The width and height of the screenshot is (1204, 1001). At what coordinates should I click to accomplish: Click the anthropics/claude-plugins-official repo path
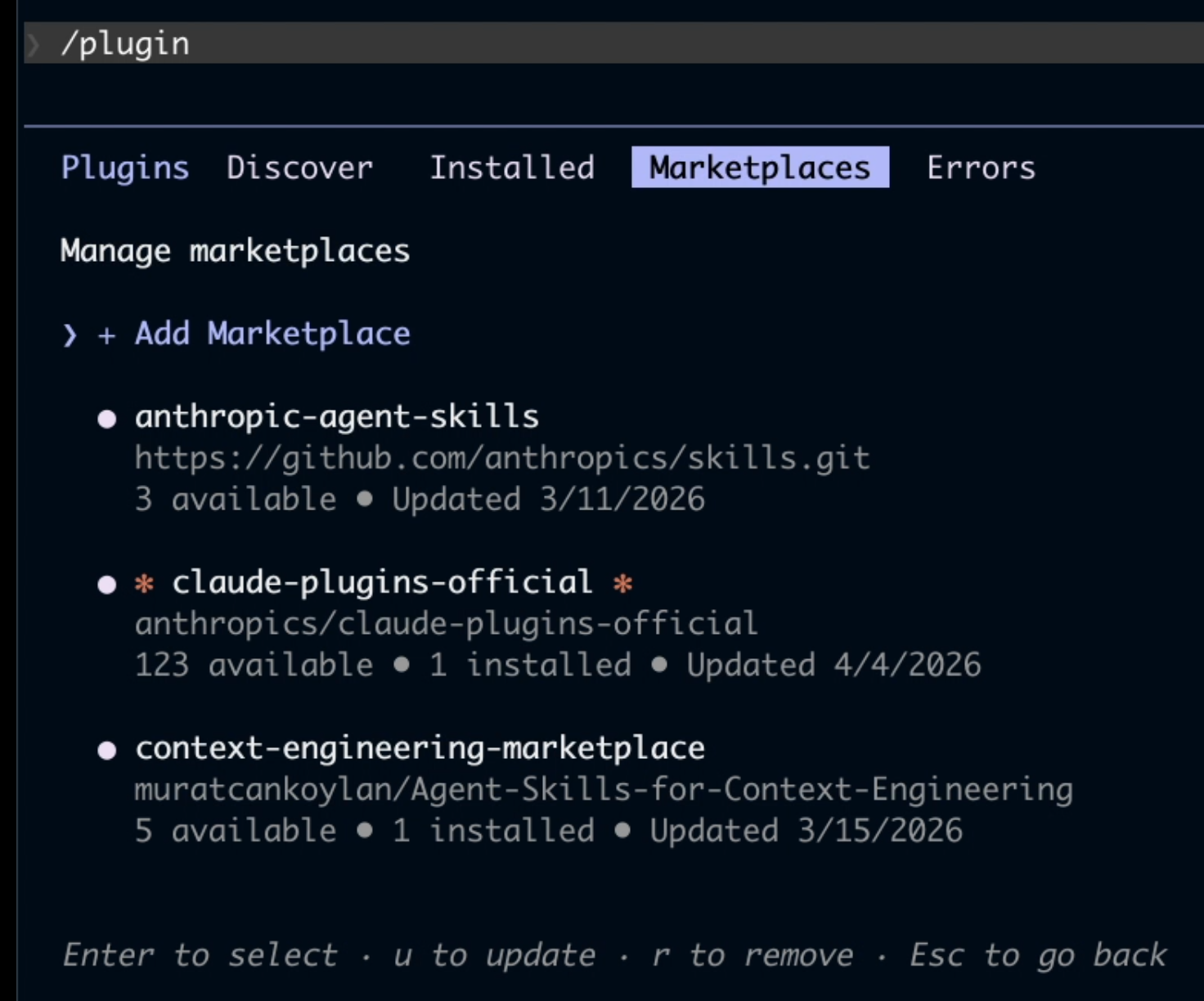pos(446,624)
